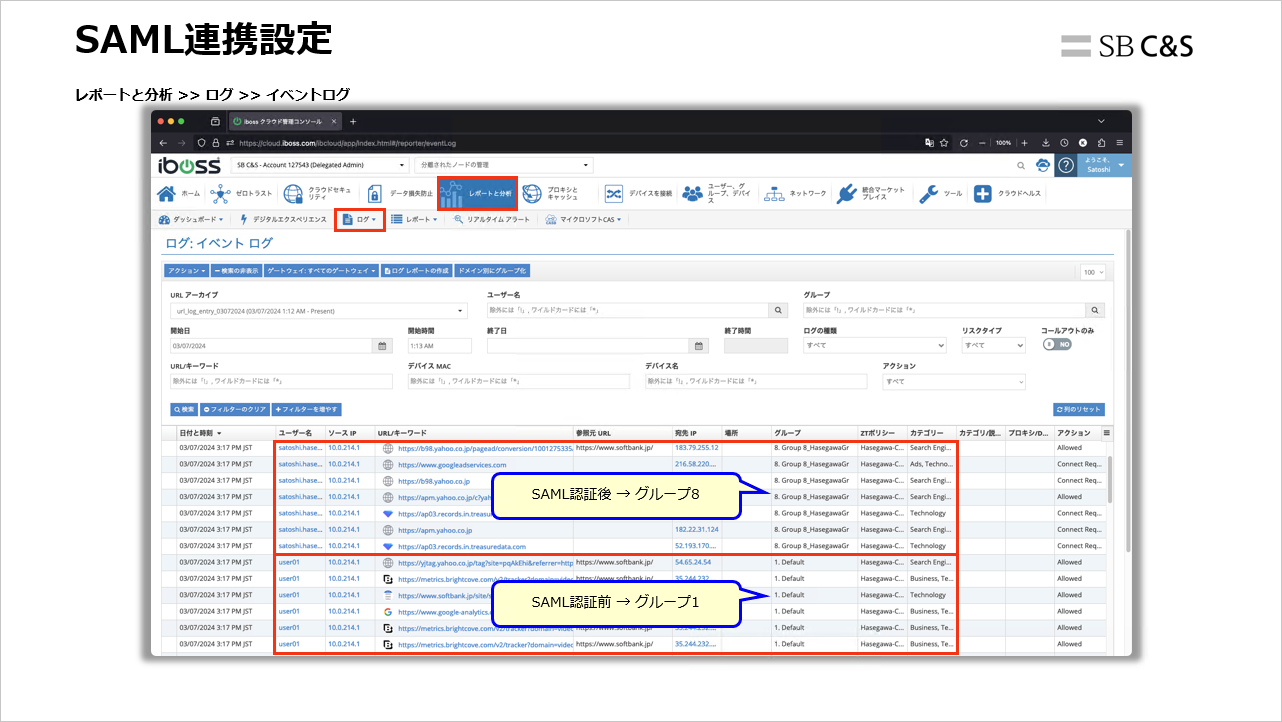Screen dimensions: 1282x722
Task: Open the end date calendar picker
Action: (x=699, y=346)
